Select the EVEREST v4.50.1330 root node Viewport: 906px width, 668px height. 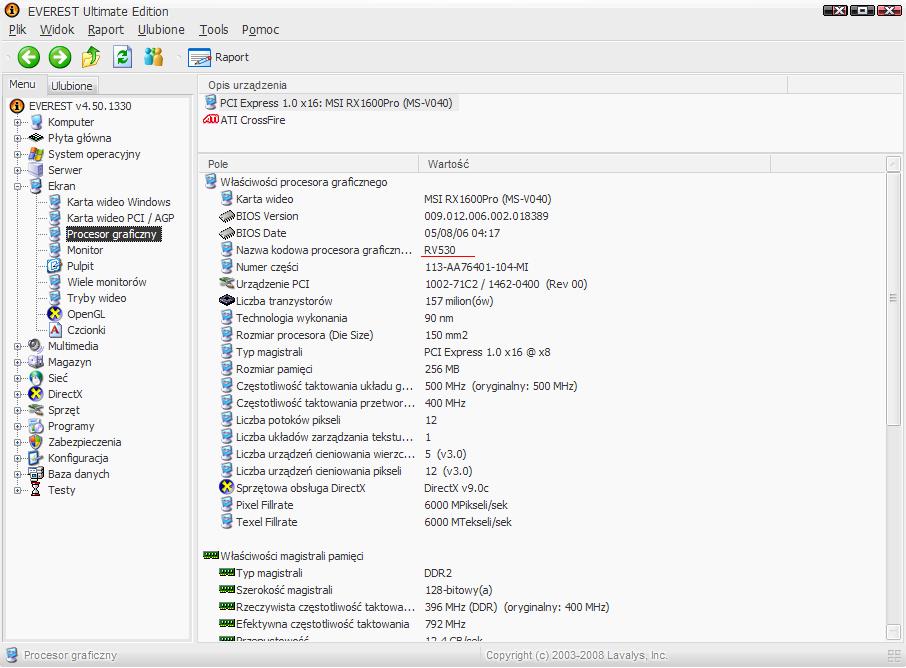point(80,106)
